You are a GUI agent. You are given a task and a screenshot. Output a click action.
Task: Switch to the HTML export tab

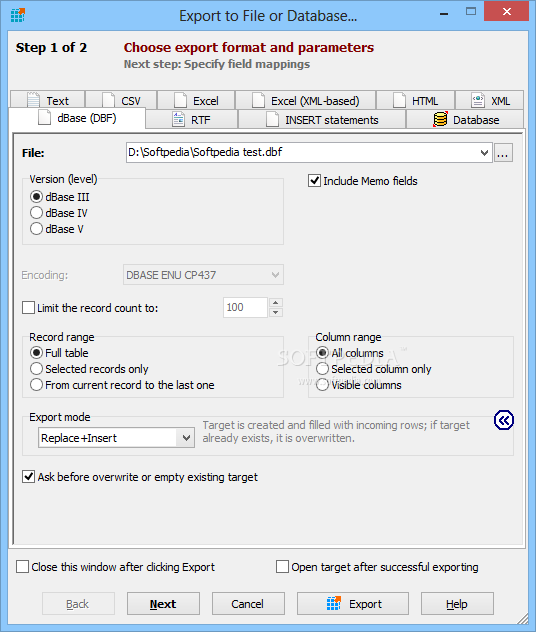pyautogui.click(x=416, y=100)
